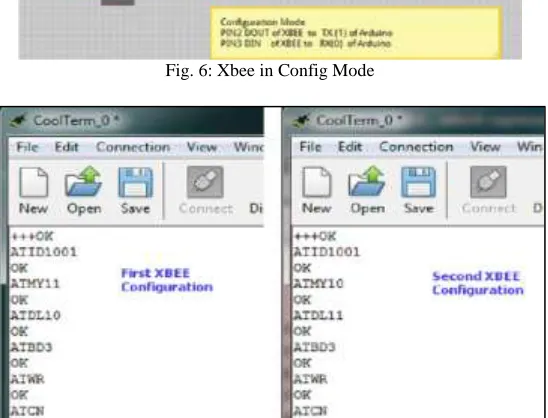Click ATDL10 line in left terminal
Screen dimensions: 548x418
click(x=35, y=315)
